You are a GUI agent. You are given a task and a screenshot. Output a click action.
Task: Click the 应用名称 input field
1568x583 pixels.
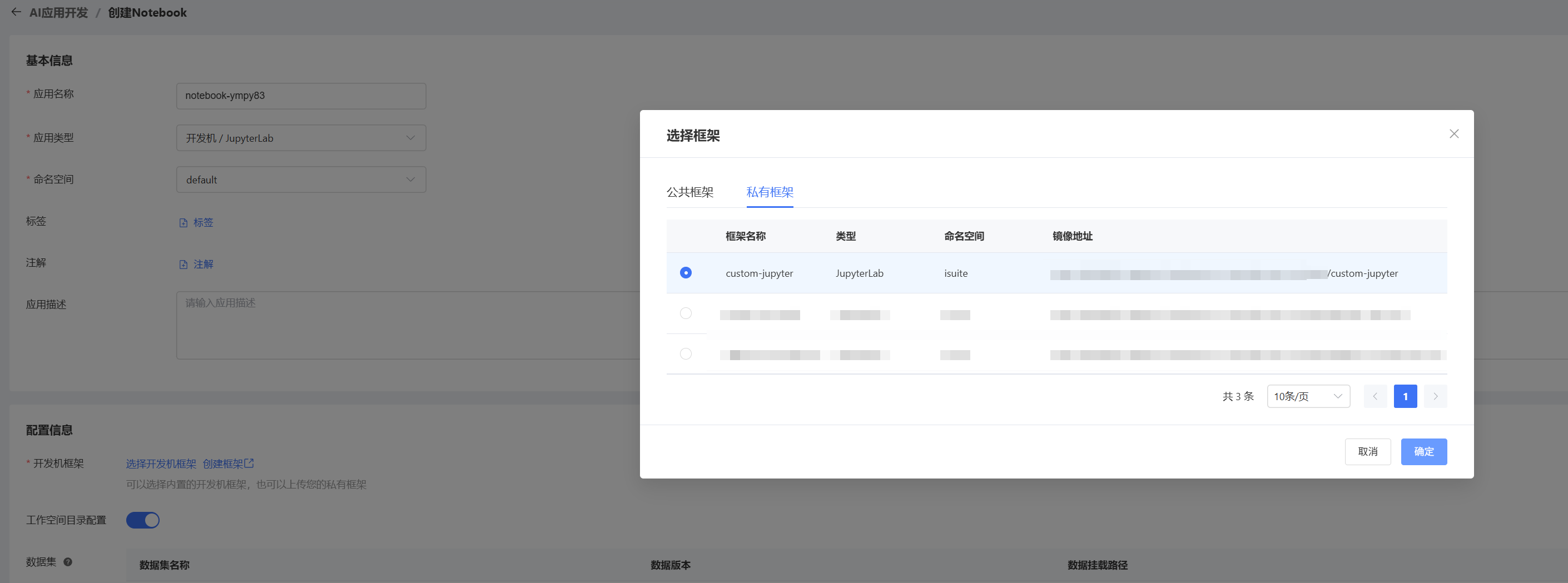301,96
